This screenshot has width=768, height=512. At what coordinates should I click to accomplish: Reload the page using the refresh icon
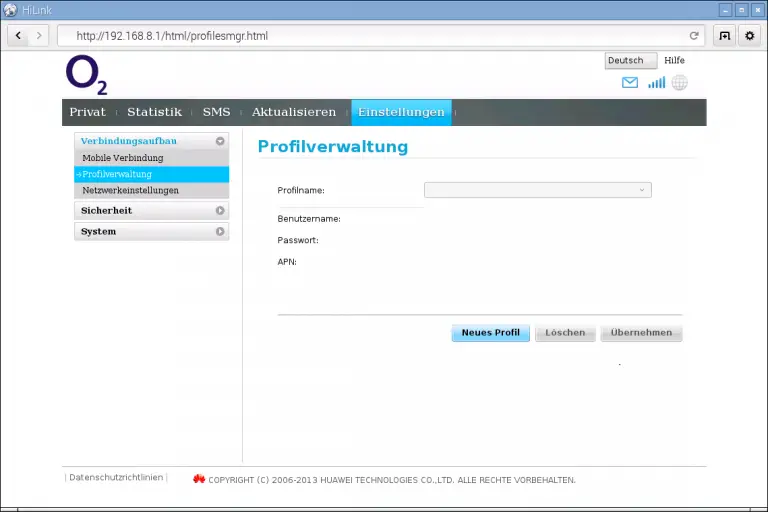click(x=694, y=36)
